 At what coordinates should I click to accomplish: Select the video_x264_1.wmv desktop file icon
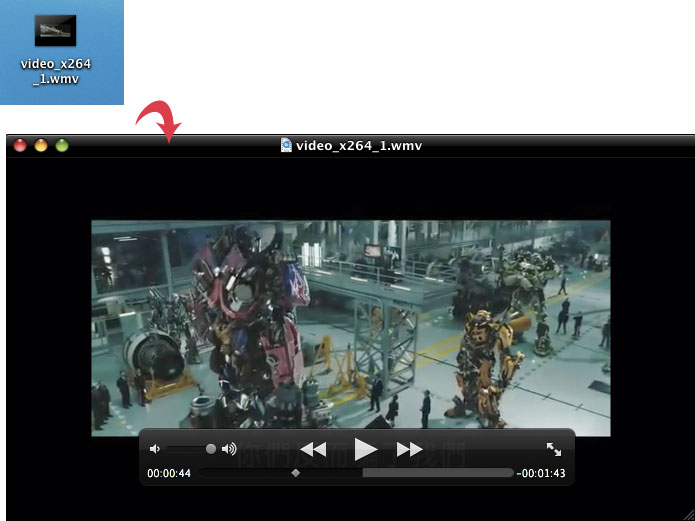(55, 31)
